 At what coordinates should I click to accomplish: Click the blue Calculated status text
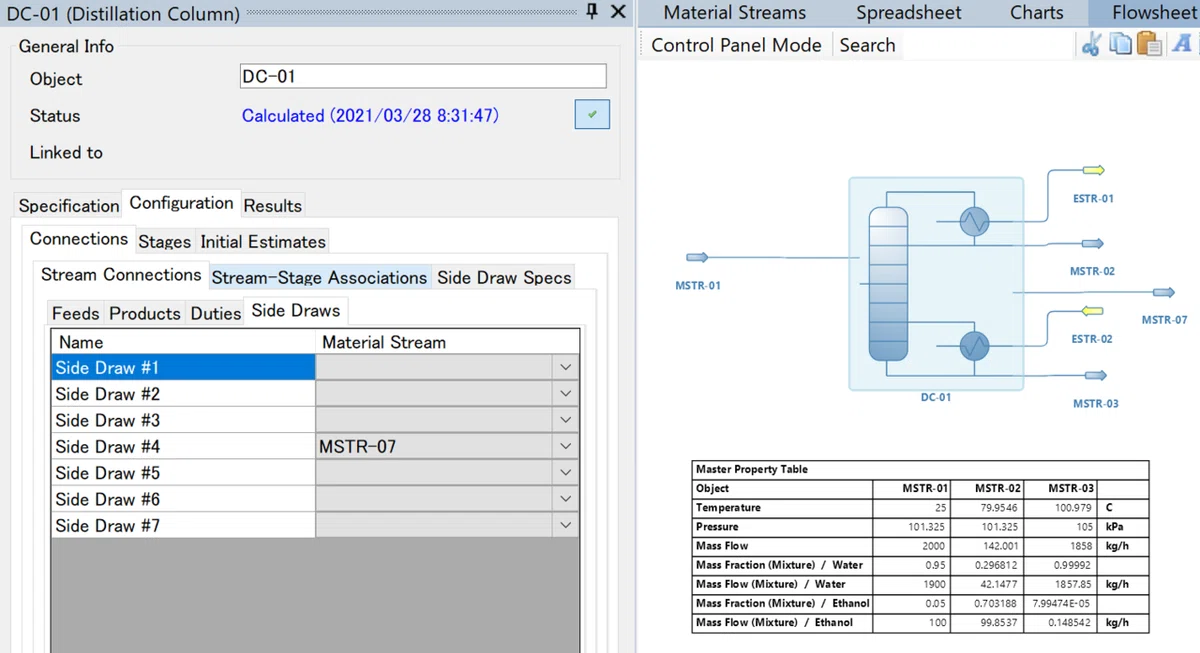pos(370,115)
